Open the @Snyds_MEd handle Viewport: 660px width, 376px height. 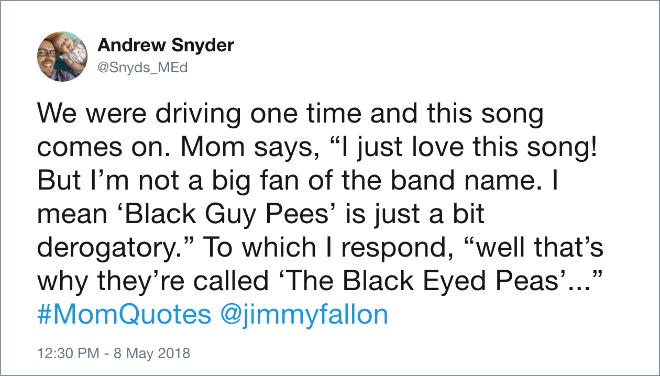tap(142, 67)
